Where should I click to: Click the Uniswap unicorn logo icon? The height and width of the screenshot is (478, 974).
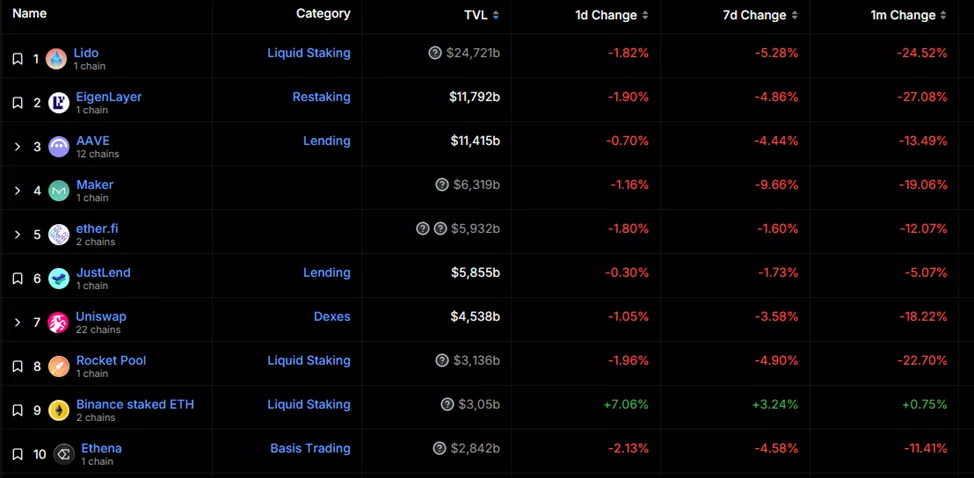pyautogui.click(x=58, y=323)
